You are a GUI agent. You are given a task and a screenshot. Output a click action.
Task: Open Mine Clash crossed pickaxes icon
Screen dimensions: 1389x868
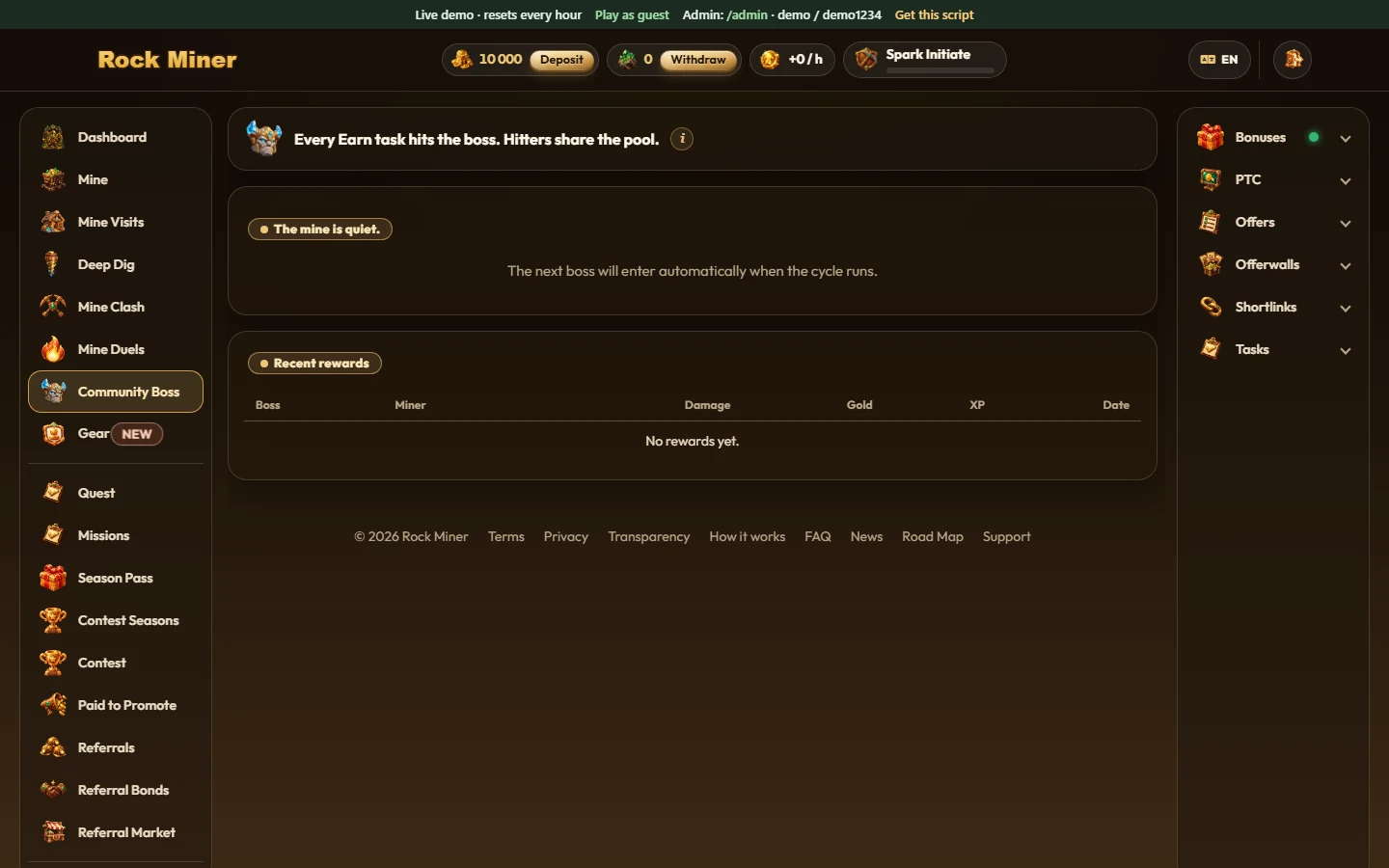point(53,307)
